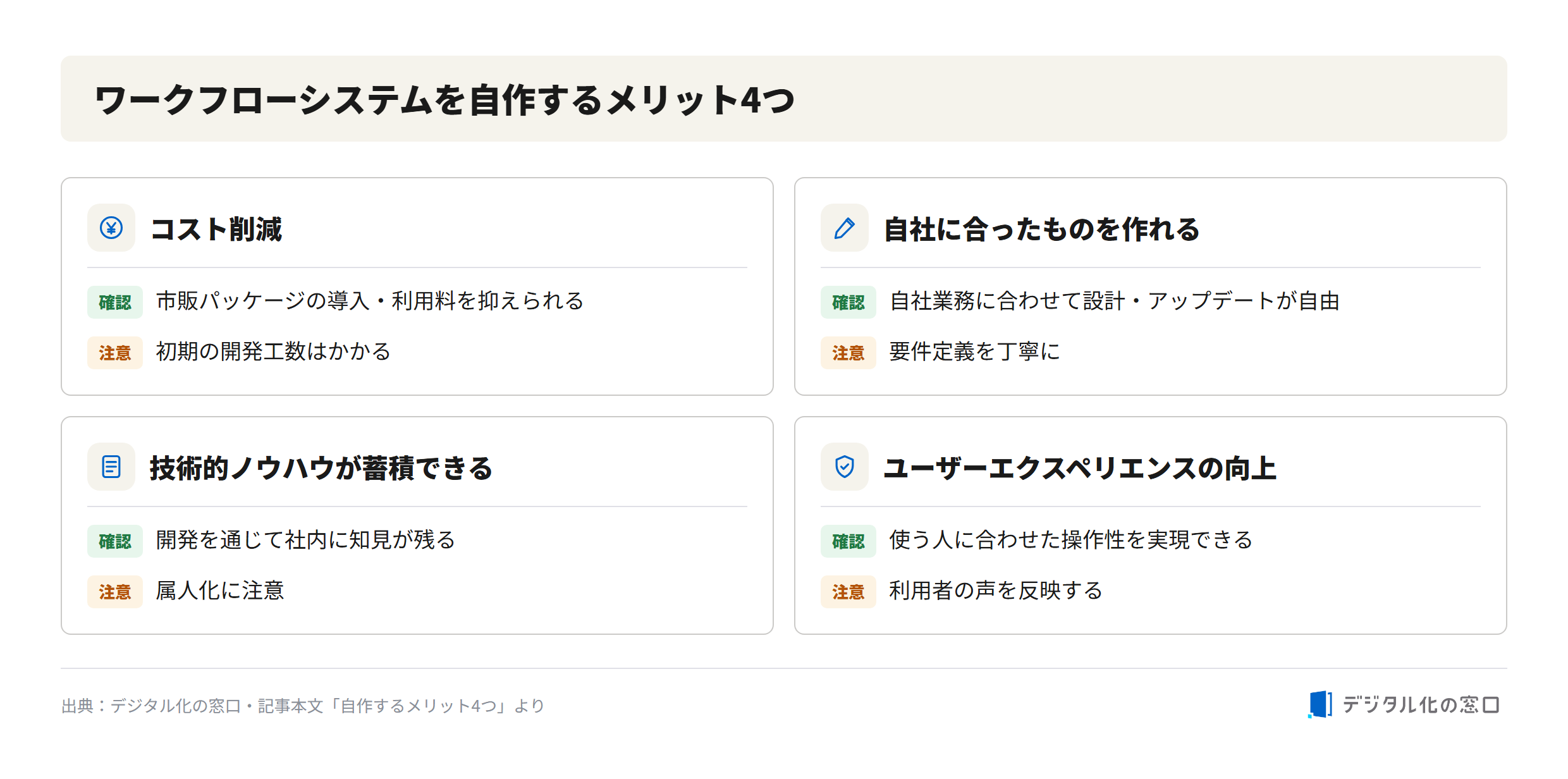The height and width of the screenshot is (779, 1568).
Task: Click the text 市販パッケージの導入・利用料を抑えられる
Action: click(370, 301)
